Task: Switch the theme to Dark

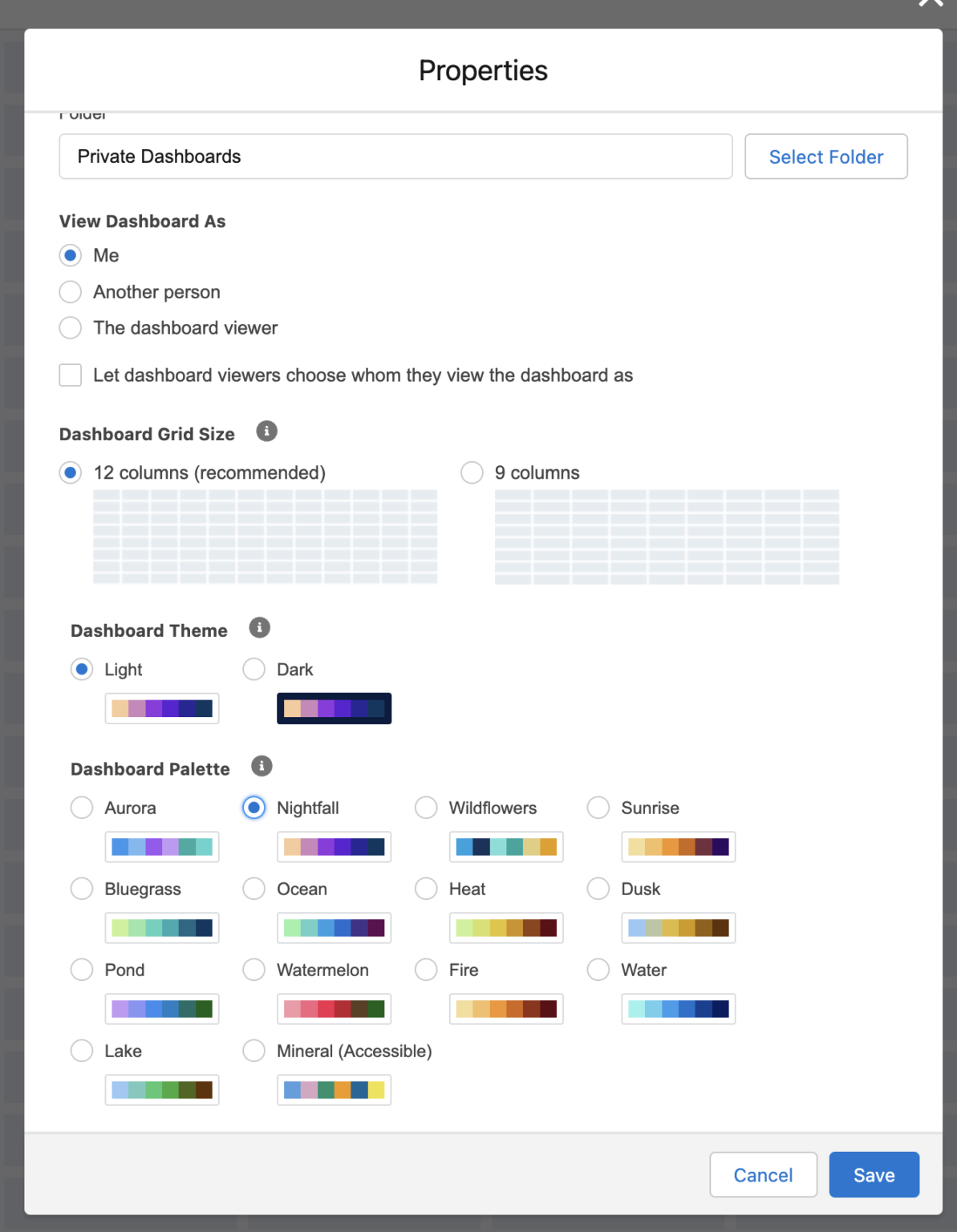Action: click(253, 669)
